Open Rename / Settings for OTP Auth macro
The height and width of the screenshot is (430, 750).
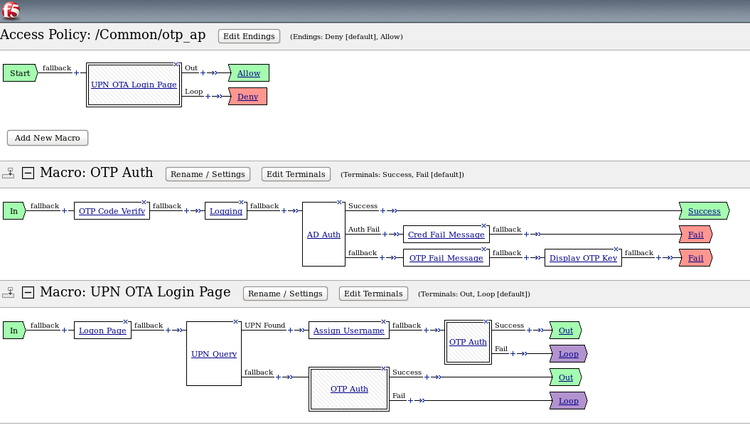pyautogui.click(x=207, y=174)
